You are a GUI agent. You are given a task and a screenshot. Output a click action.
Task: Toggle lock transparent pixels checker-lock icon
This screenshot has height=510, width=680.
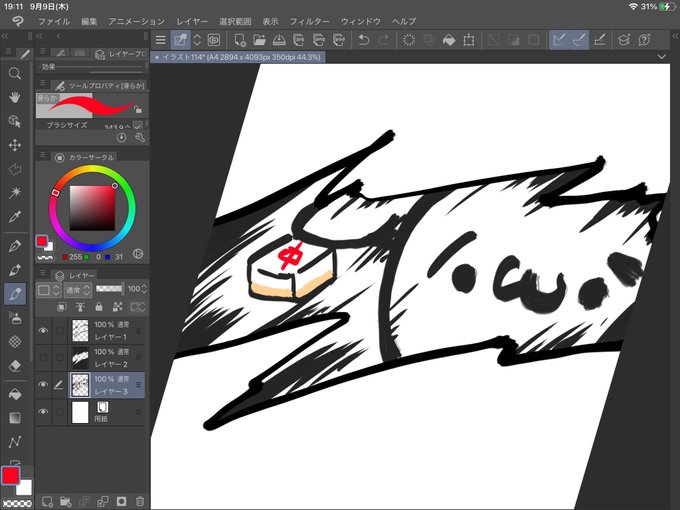point(118,307)
